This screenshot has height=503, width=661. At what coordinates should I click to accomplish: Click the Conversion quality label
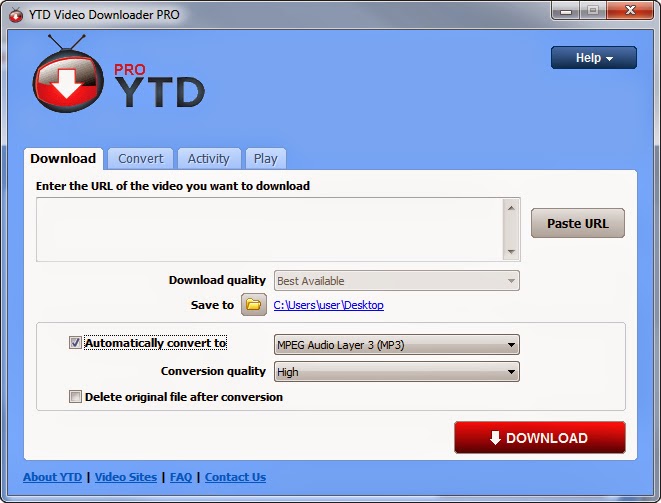(213, 371)
